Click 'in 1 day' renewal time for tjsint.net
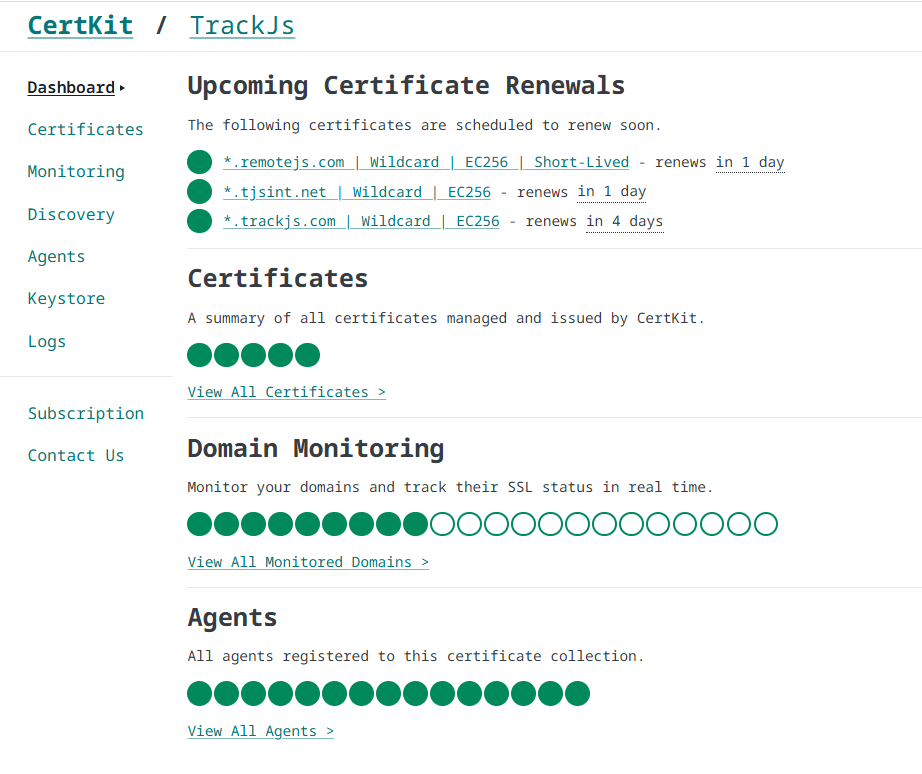 612,192
